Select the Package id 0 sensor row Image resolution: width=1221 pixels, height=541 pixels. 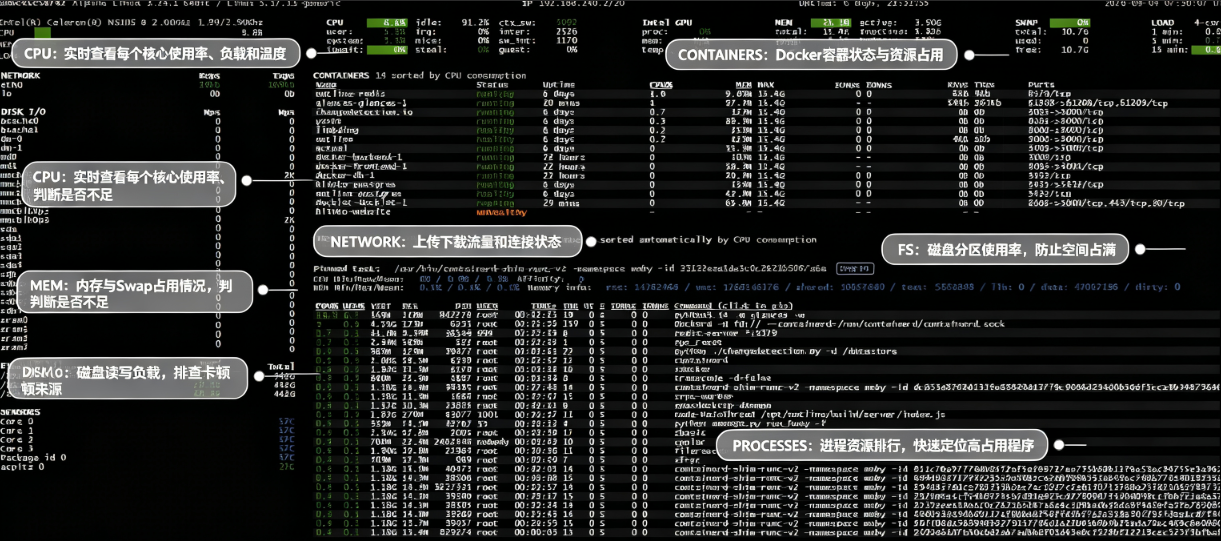148,457
